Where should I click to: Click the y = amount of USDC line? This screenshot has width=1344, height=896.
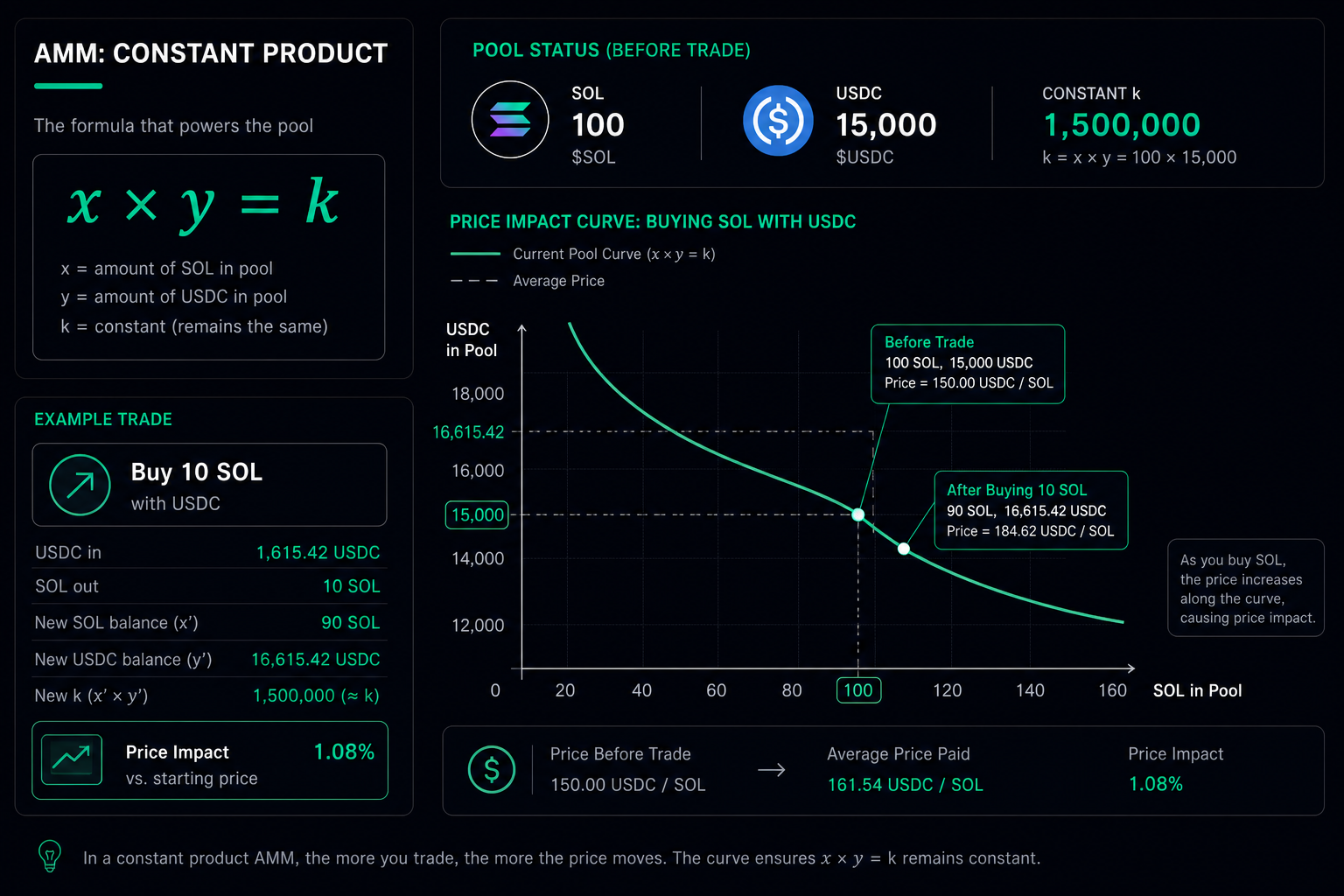[173, 297]
